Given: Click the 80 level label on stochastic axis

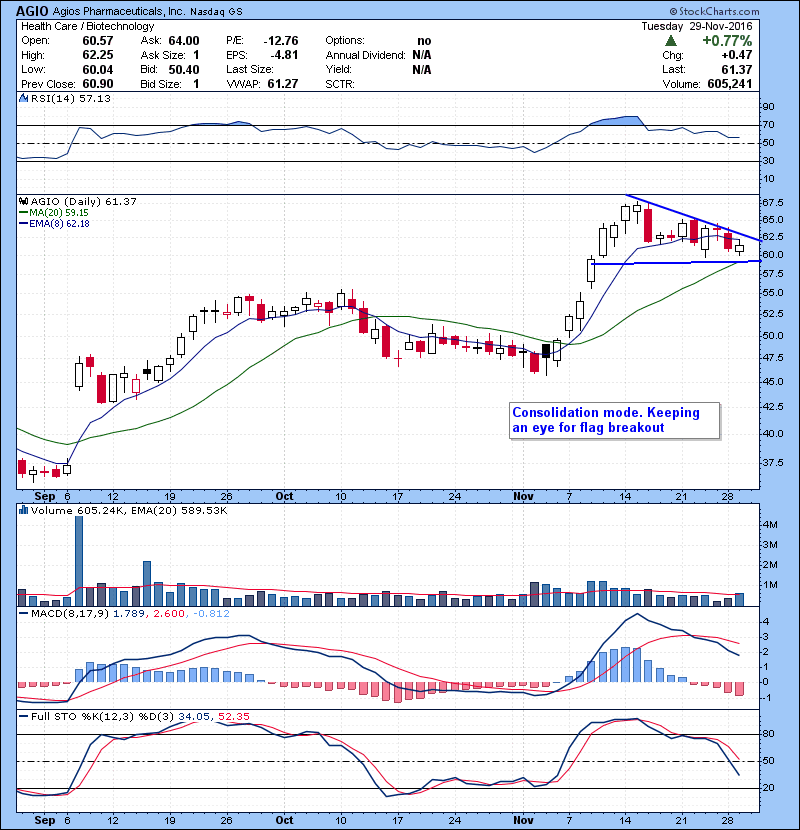Looking at the screenshot, I should pyautogui.click(x=768, y=734).
